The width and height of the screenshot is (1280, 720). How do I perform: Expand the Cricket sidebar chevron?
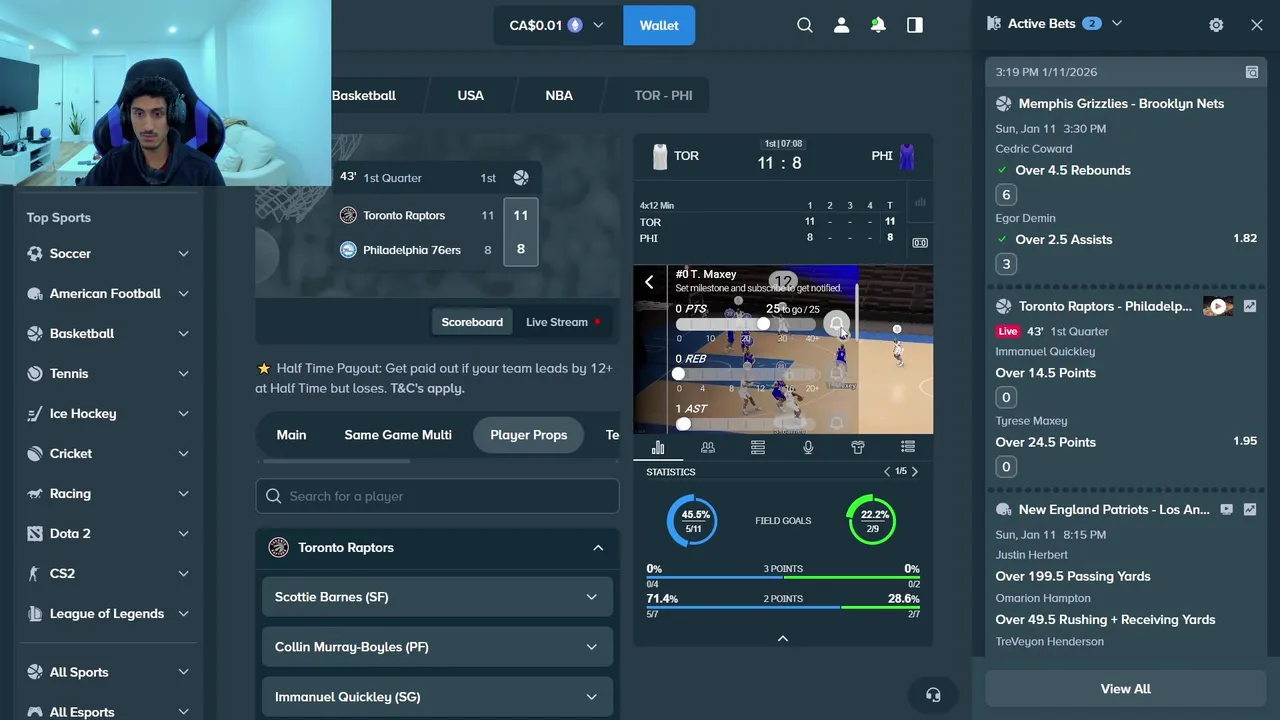click(x=183, y=454)
